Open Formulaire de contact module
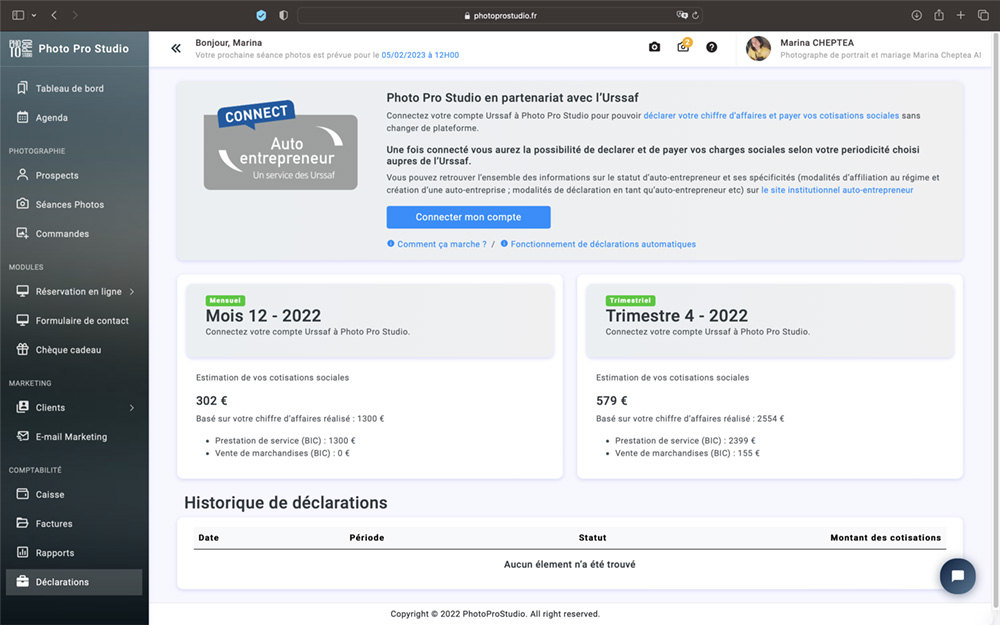 (x=82, y=320)
